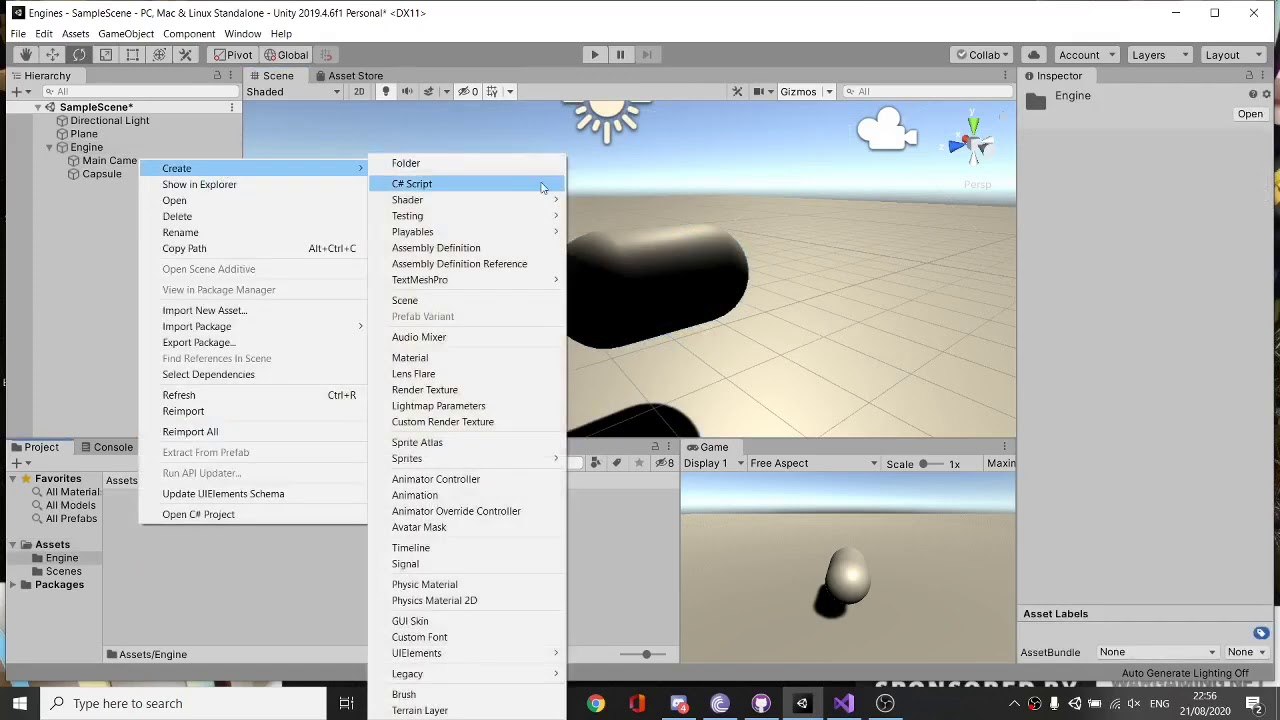Select Open C# Project entry

coord(254,514)
